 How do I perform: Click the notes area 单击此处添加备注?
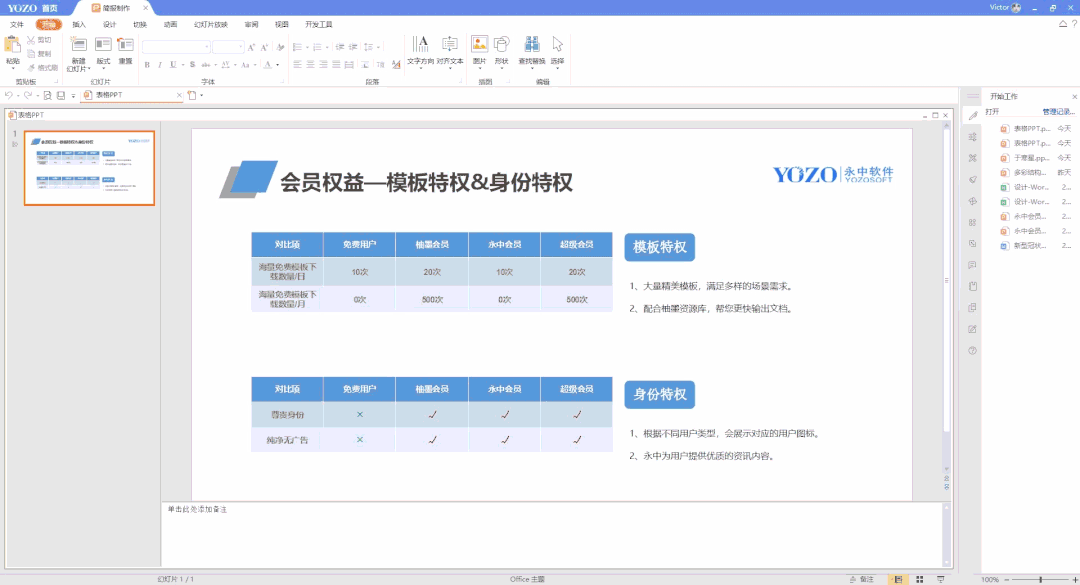[198, 509]
